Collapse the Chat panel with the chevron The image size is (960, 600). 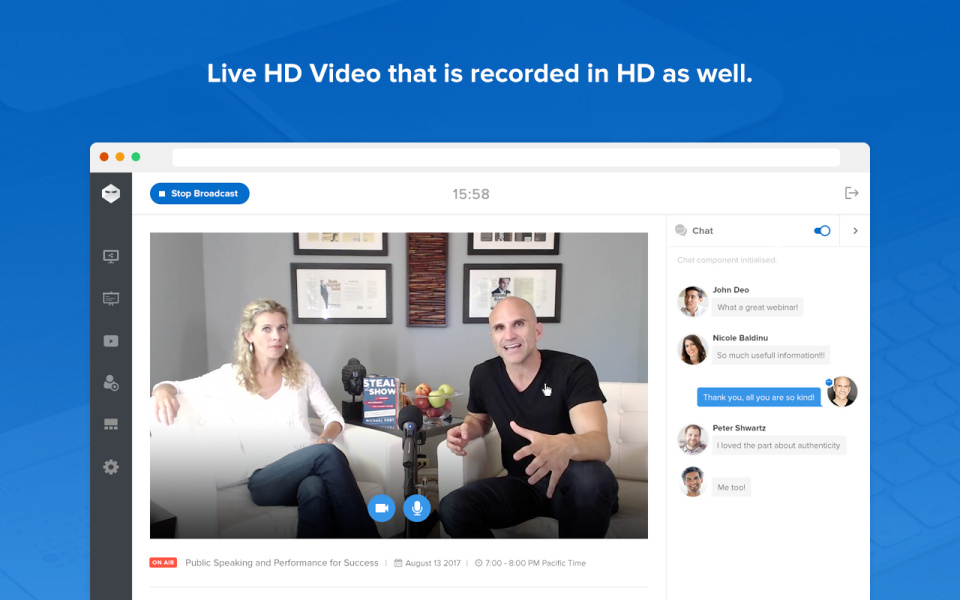854,230
